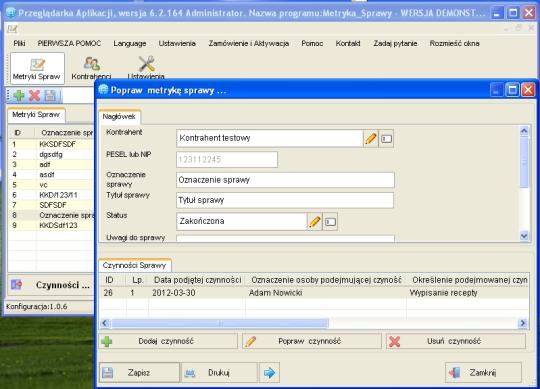Select the row KKSDFSDF in the list
This screenshot has width=540, height=389.
pyautogui.click(x=51, y=144)
